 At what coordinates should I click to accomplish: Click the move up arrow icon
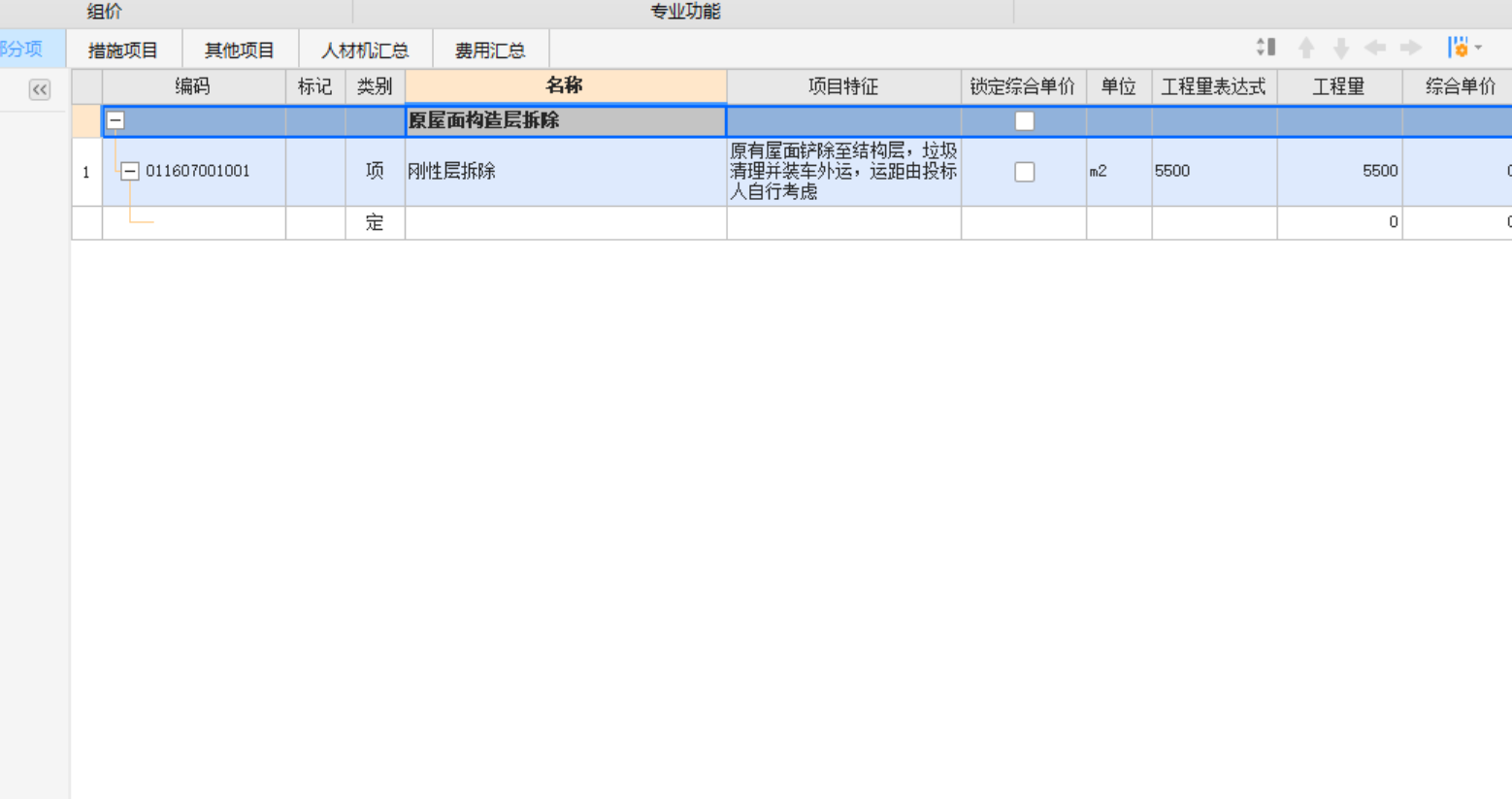[1306, 48]
